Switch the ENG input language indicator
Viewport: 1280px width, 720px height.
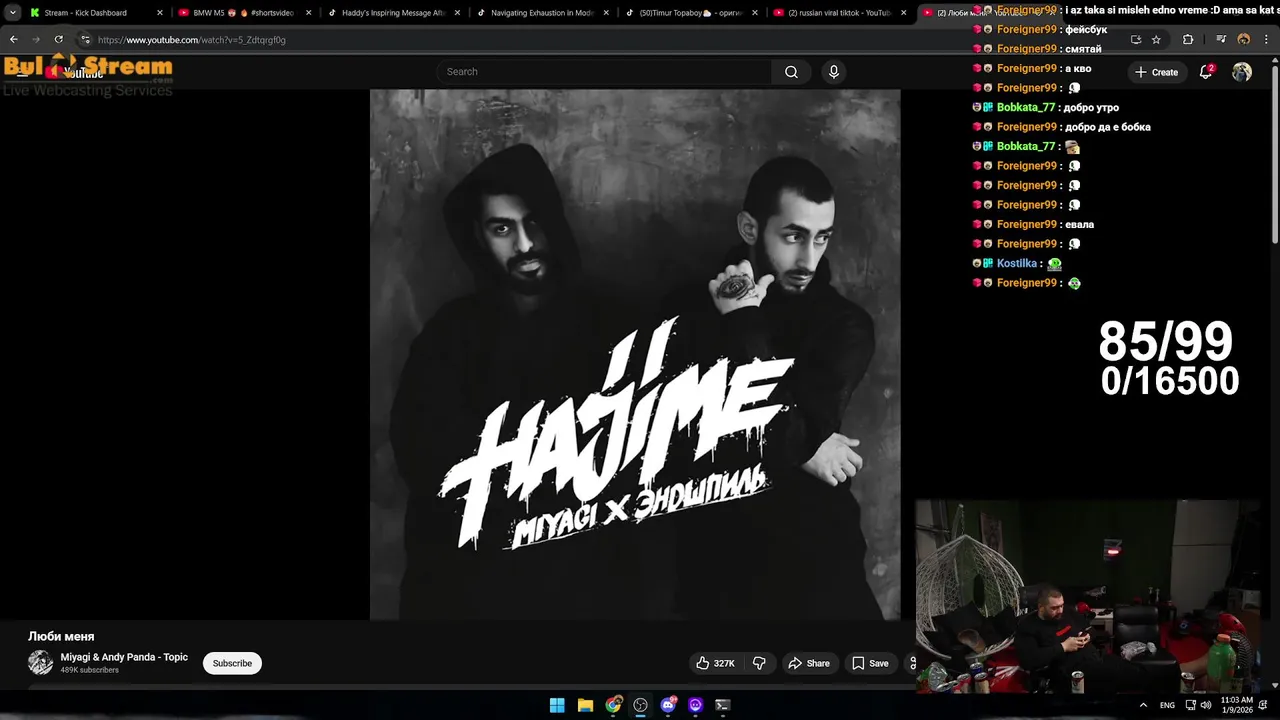[x=1167, y=705]
